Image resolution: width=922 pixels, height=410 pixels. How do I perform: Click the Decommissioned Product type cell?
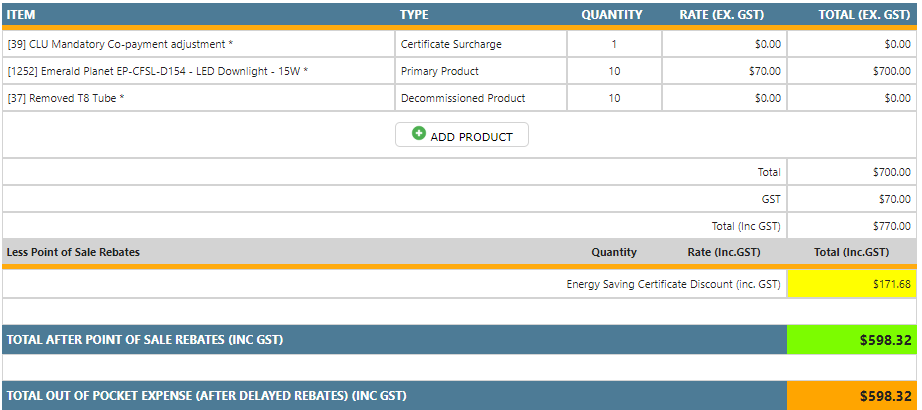pyautogui.click(x=463, y=98)
